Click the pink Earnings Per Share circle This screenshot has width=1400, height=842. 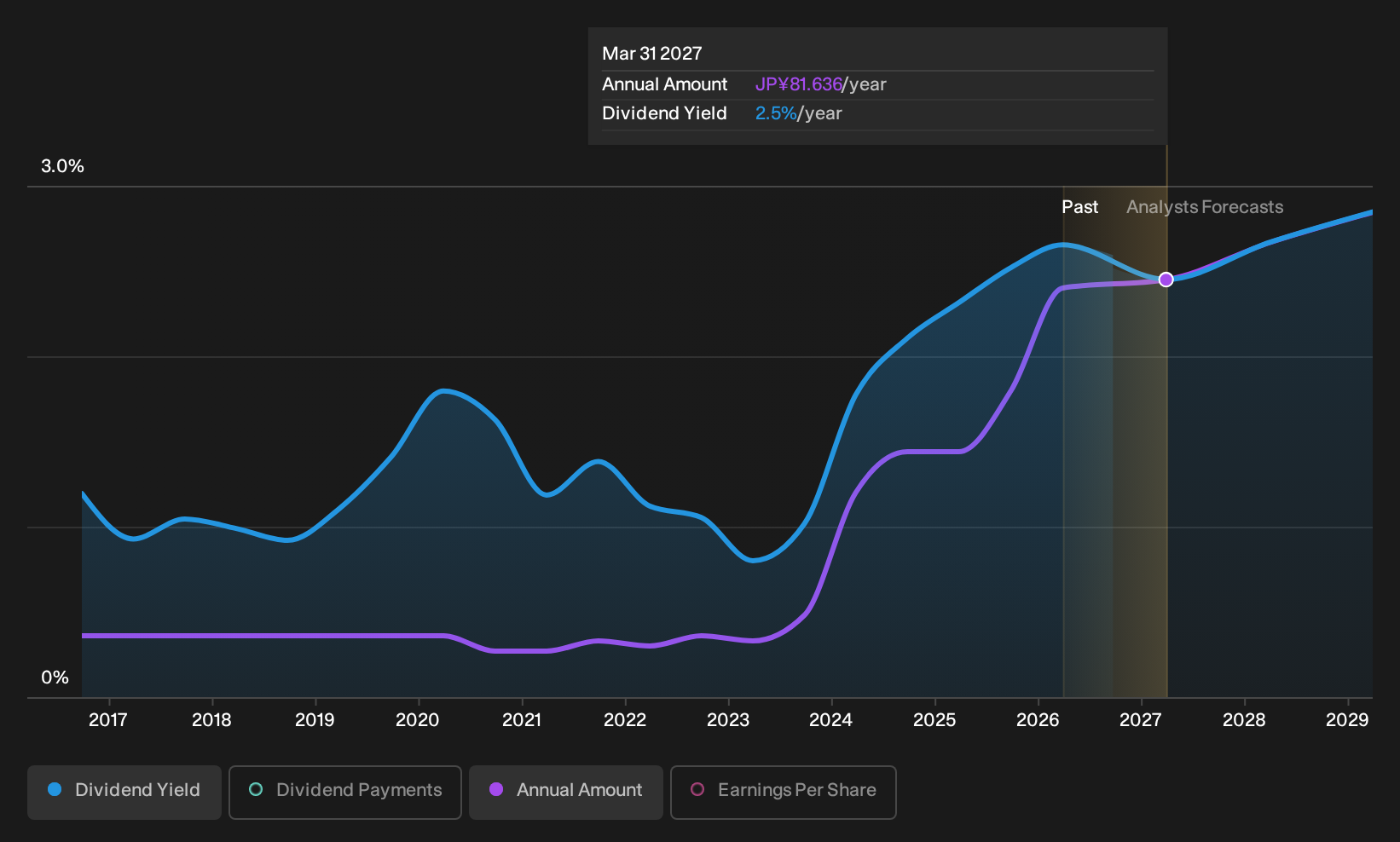697,789
